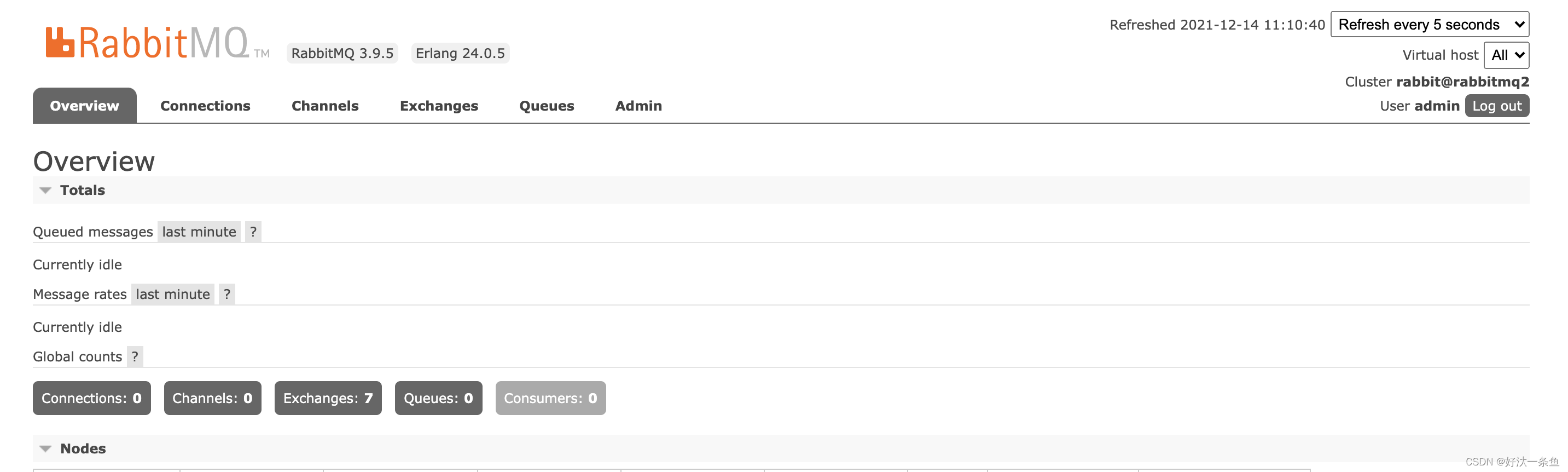This screenshot has height=472, width=1568.
Task: Open help for Global counts
Action: 135,356
